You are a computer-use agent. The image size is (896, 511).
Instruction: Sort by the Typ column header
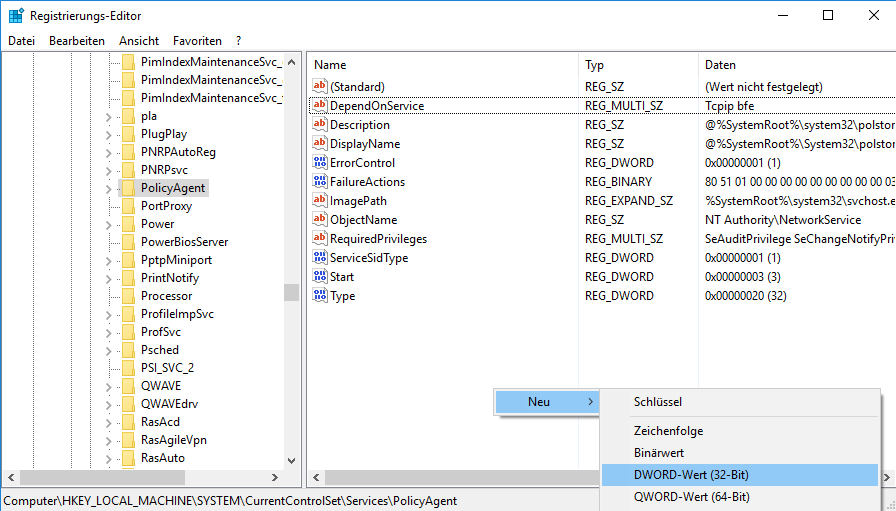tap(638, 65)
